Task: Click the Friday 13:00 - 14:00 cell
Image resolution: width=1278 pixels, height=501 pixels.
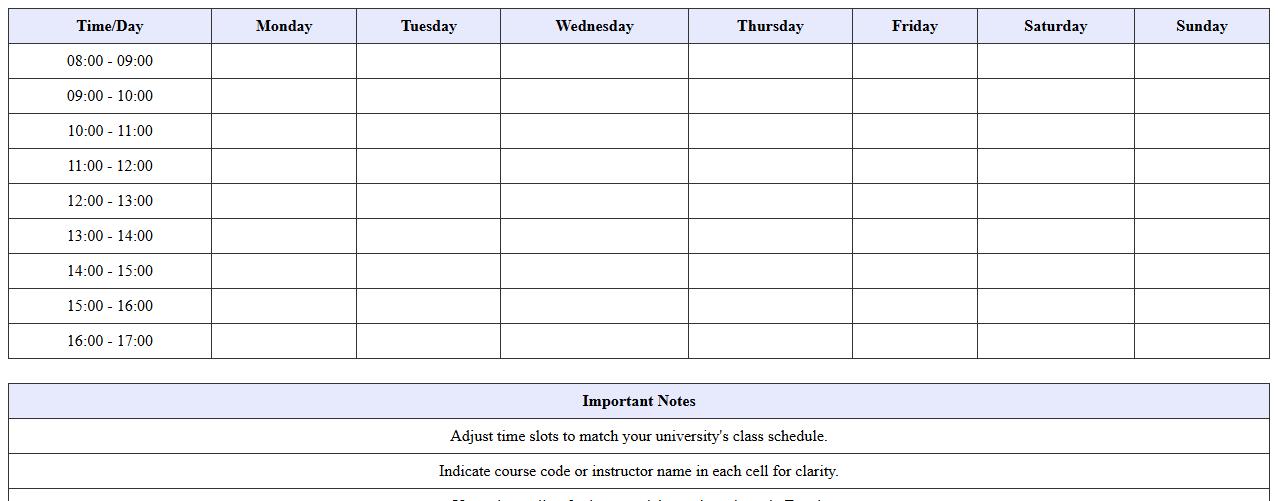Action: pyautogui.click(x=915, y=236)
